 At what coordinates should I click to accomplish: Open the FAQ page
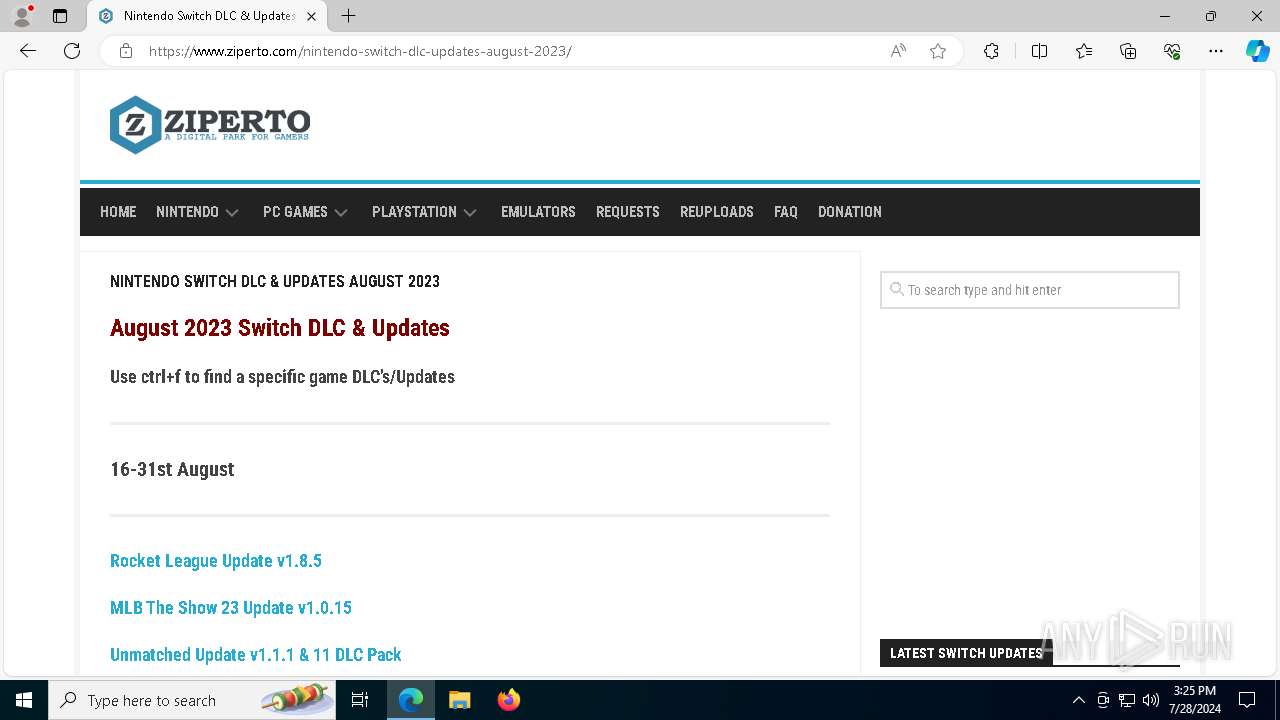[786, 212]
